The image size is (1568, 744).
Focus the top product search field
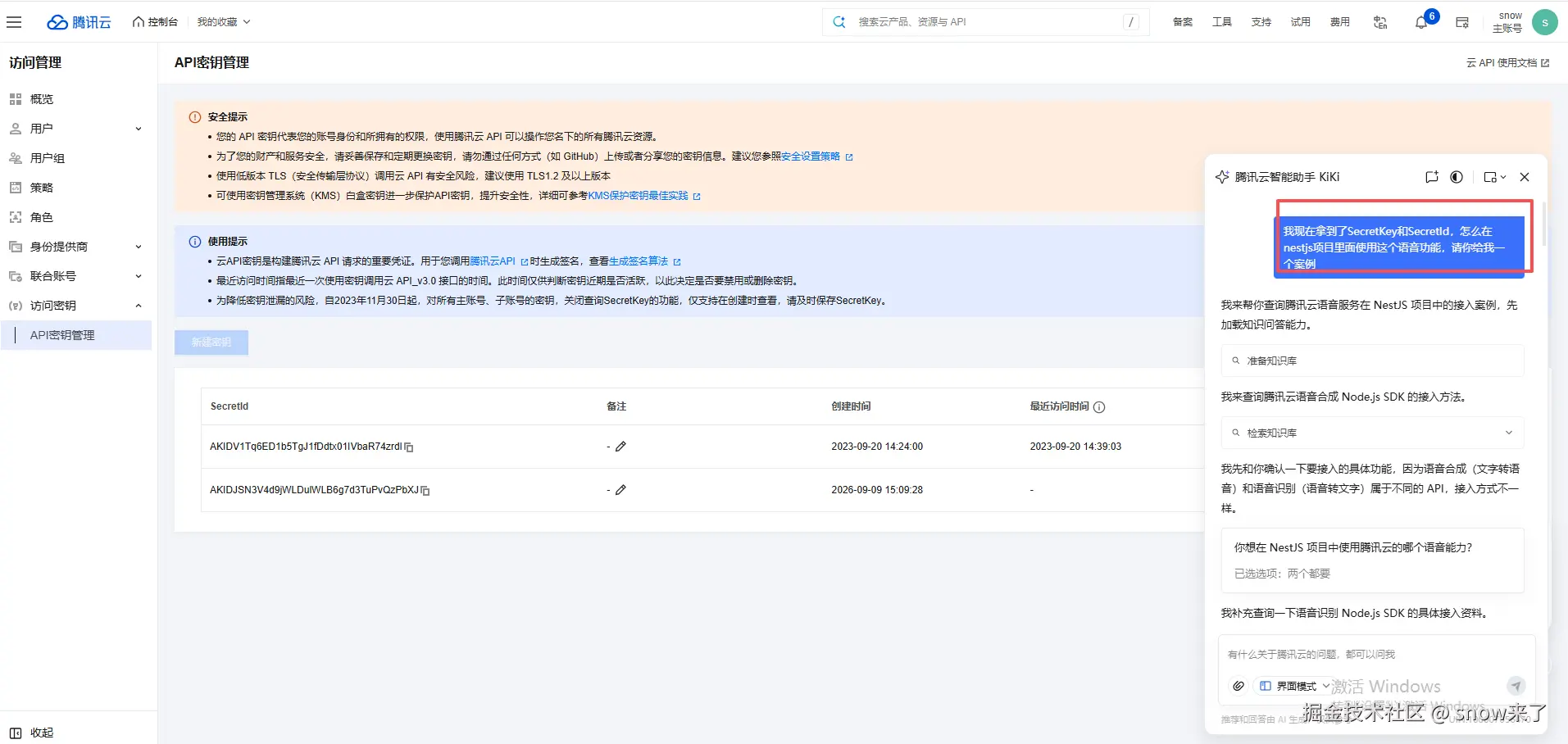pos(985,22)
